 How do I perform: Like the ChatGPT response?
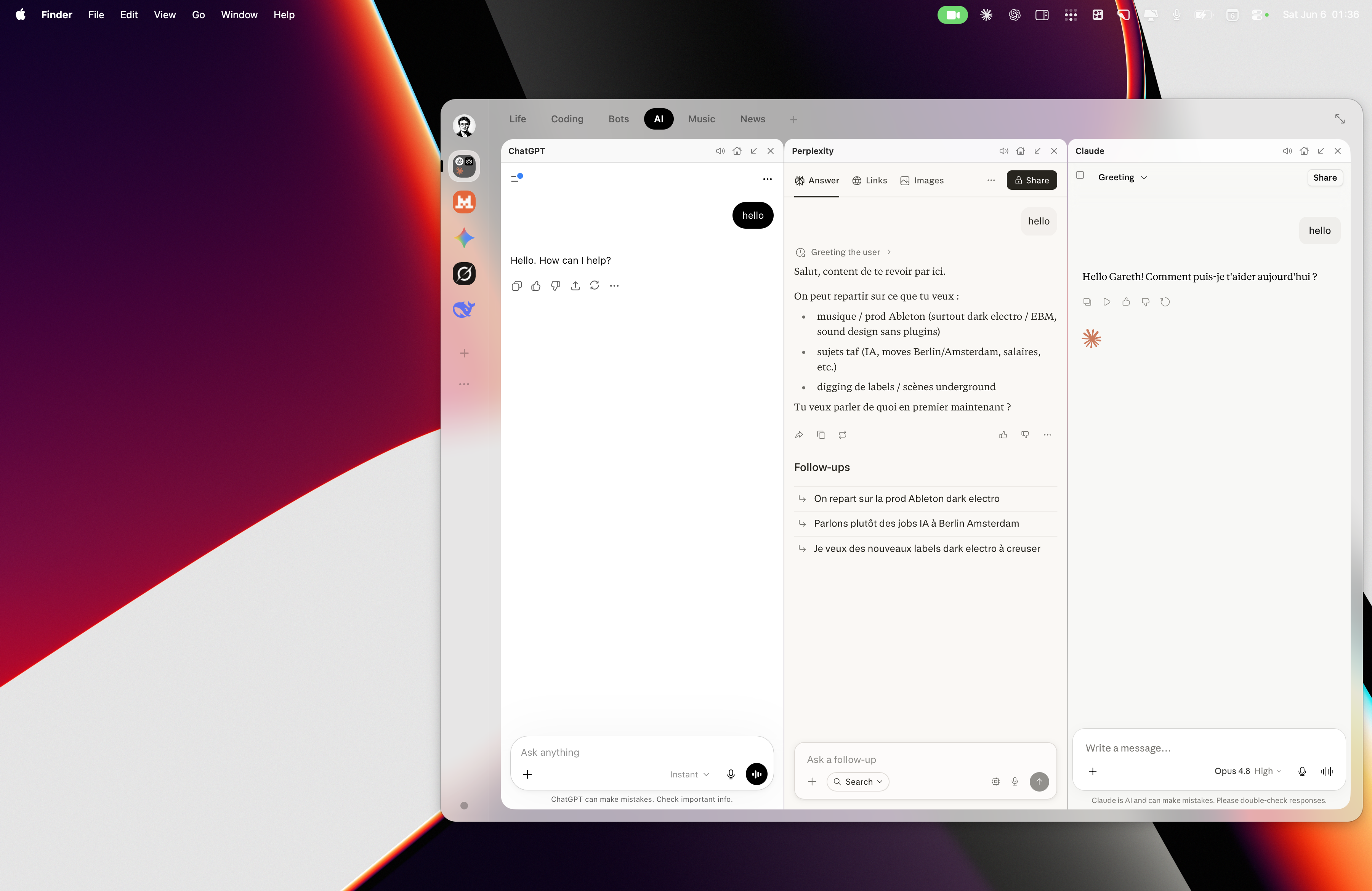pos(536,286)
